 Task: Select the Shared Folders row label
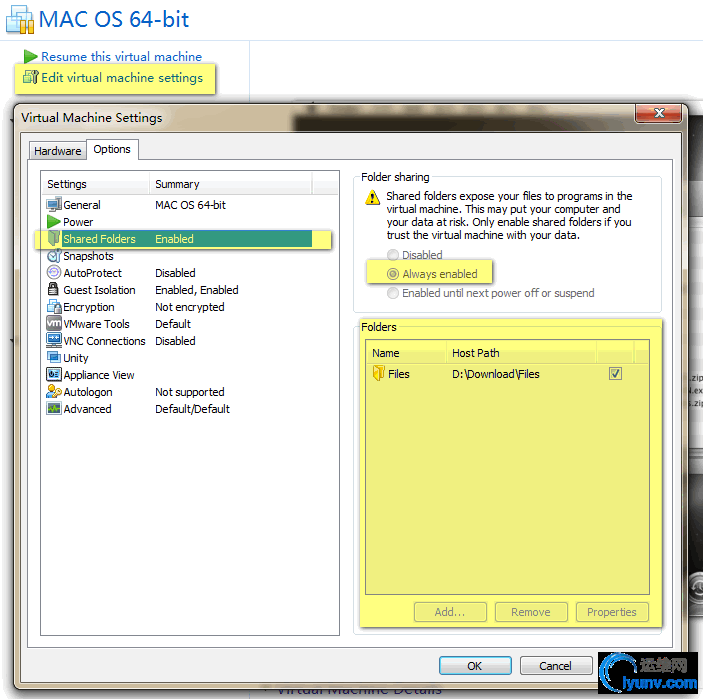tap(99, 239)
